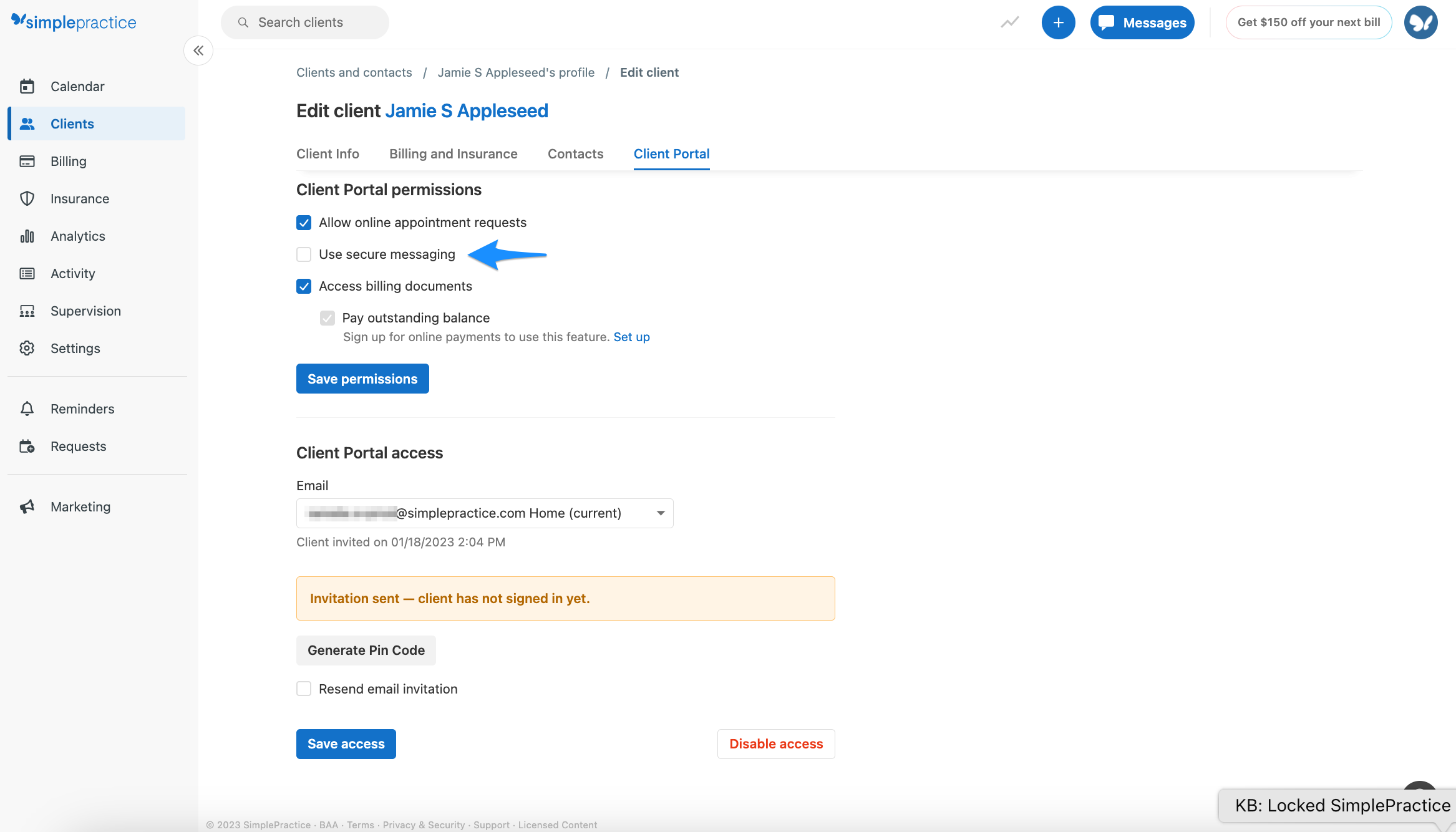1456x832 pixels.
Task: Enable Use secure messaging checkbox
Action: (304, 254)
